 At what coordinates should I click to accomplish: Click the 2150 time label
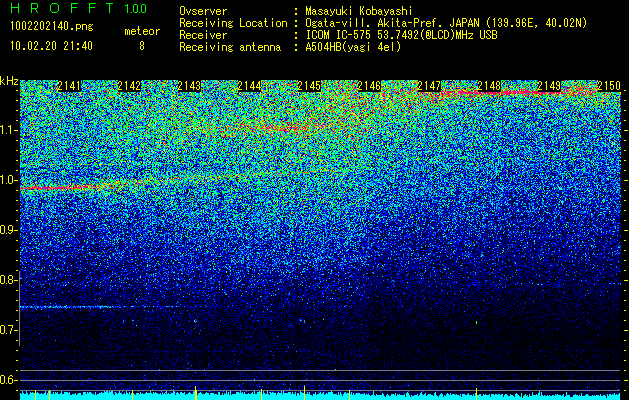click(609, 86)
